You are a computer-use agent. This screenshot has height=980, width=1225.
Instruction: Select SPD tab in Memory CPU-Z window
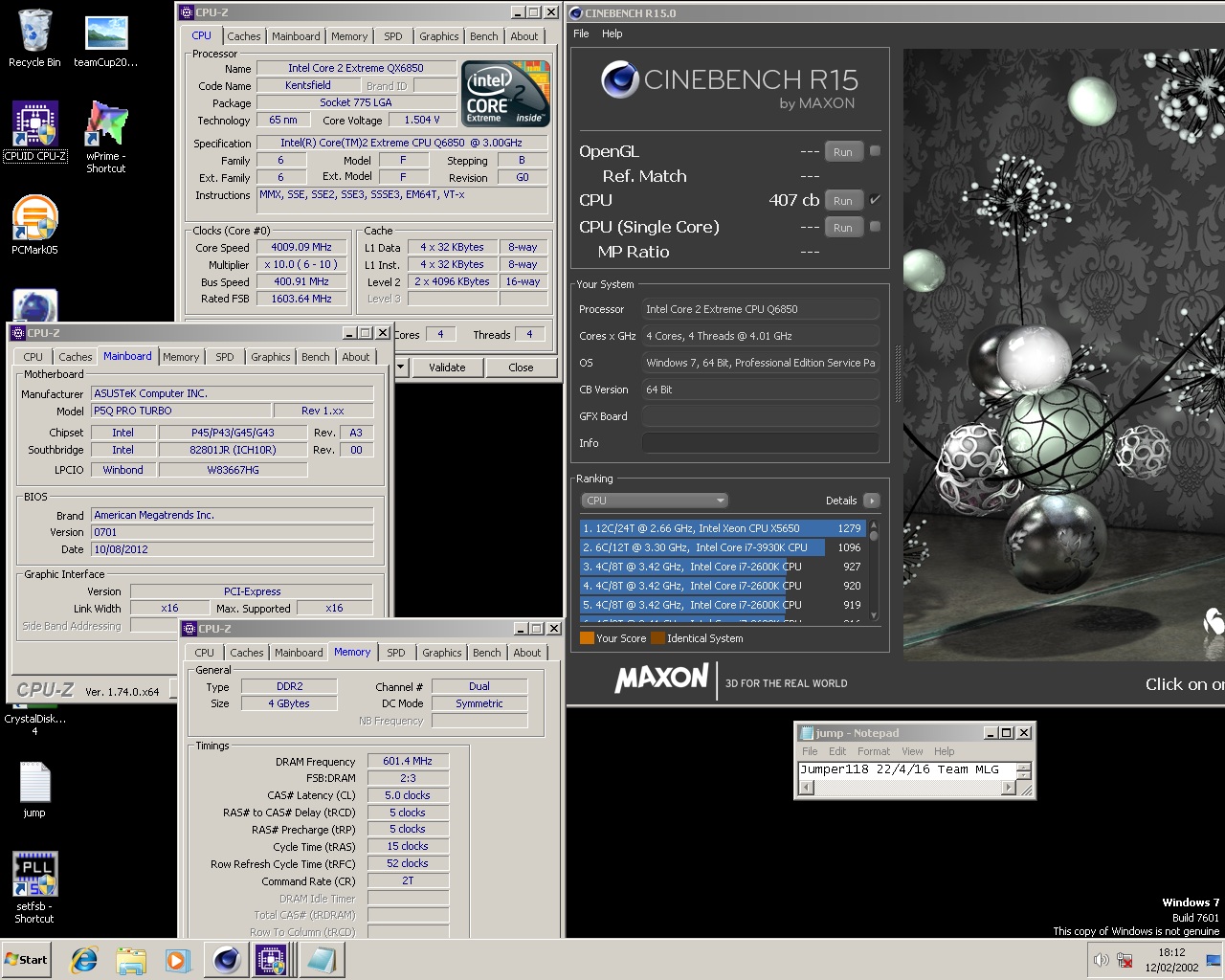[396, 653]
